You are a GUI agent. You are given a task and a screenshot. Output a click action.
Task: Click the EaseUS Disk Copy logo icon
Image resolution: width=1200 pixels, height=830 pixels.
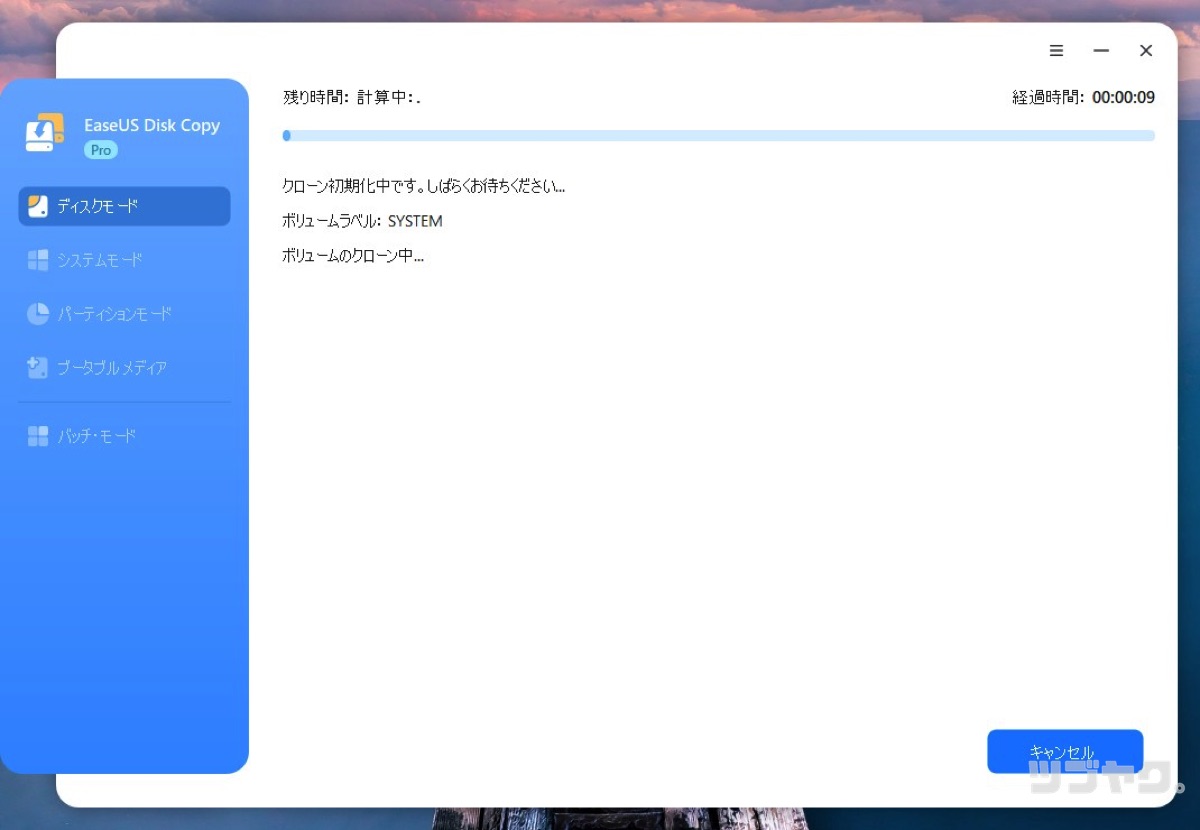[x=43, y=131]
